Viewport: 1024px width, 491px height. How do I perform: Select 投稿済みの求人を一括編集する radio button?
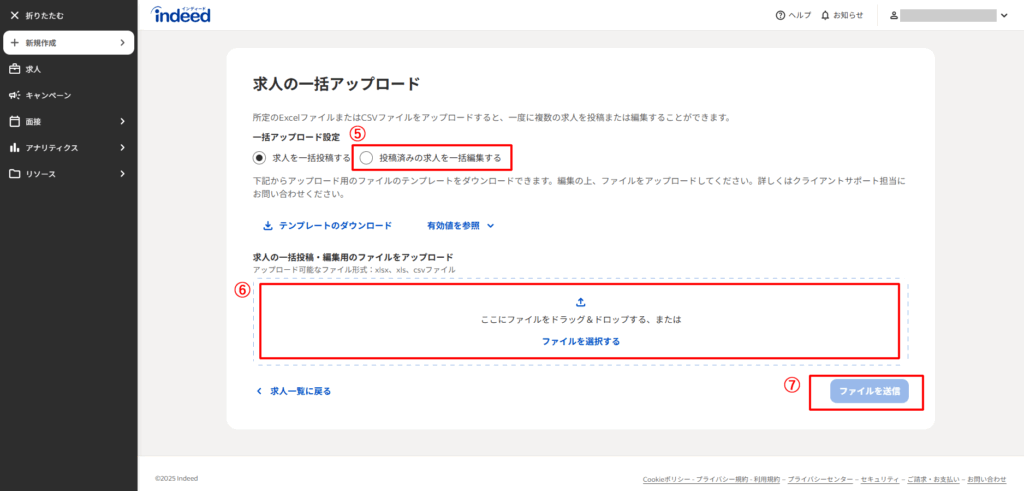click(x=367, y=158)
